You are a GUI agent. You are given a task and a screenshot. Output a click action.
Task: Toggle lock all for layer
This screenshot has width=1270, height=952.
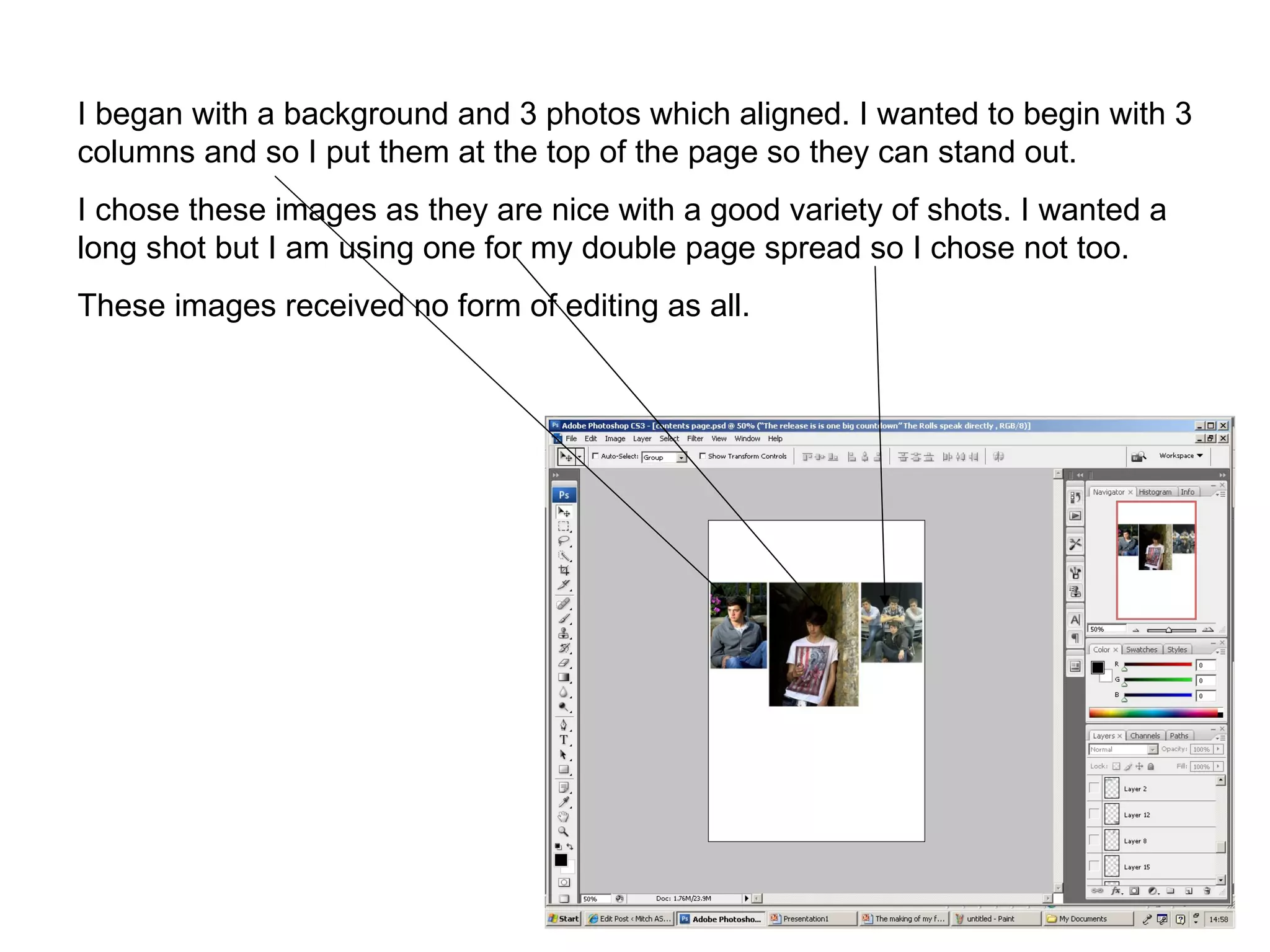(1151, 767)
